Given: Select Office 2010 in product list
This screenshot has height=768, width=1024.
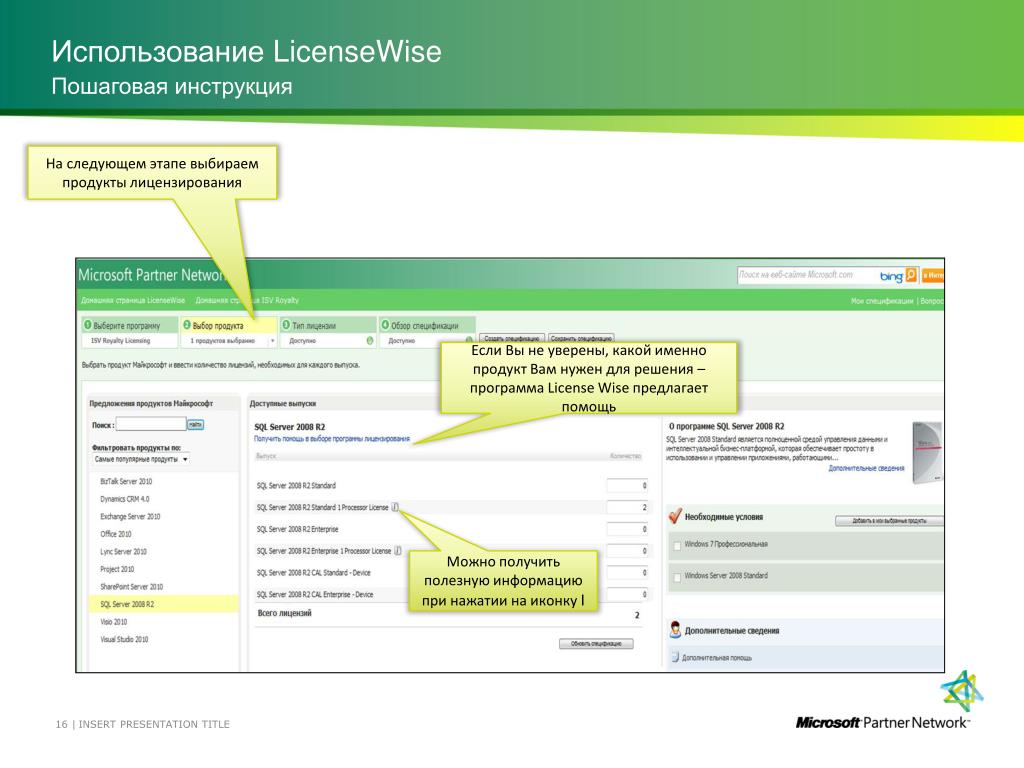Looking at the screenshot, I should (116, 534).
